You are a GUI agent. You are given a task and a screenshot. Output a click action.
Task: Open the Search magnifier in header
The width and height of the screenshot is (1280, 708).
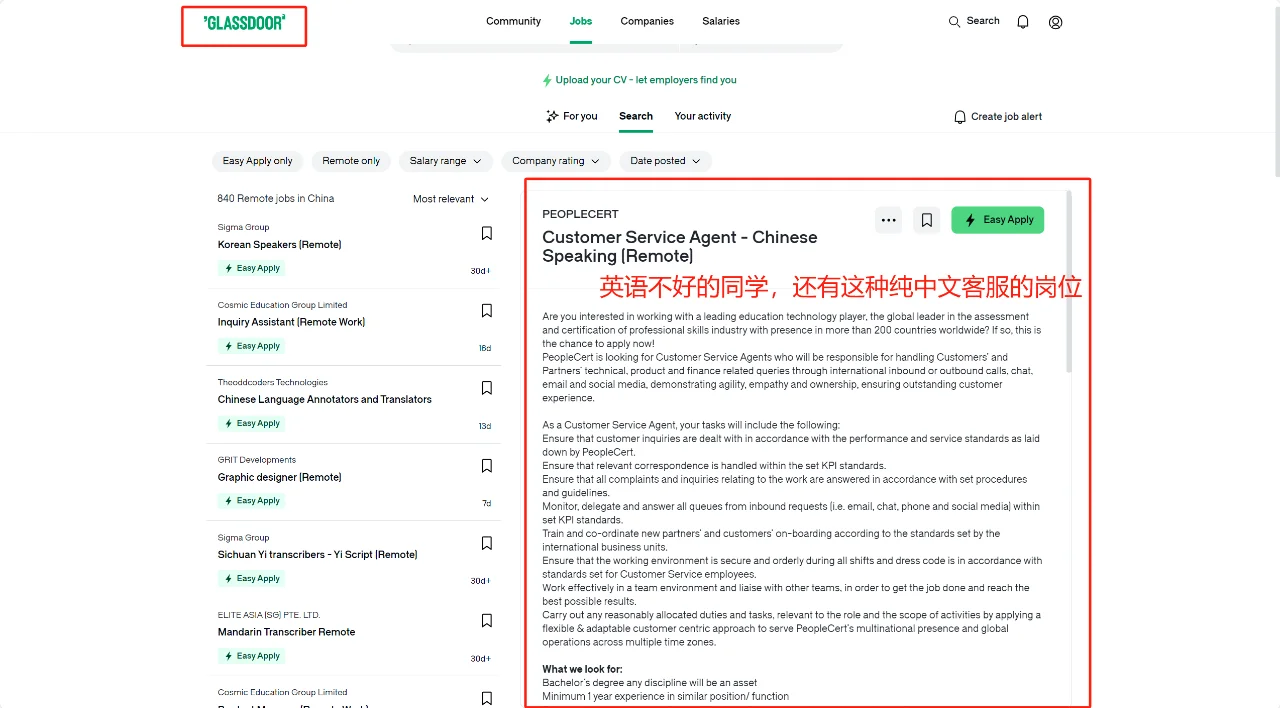973,21
